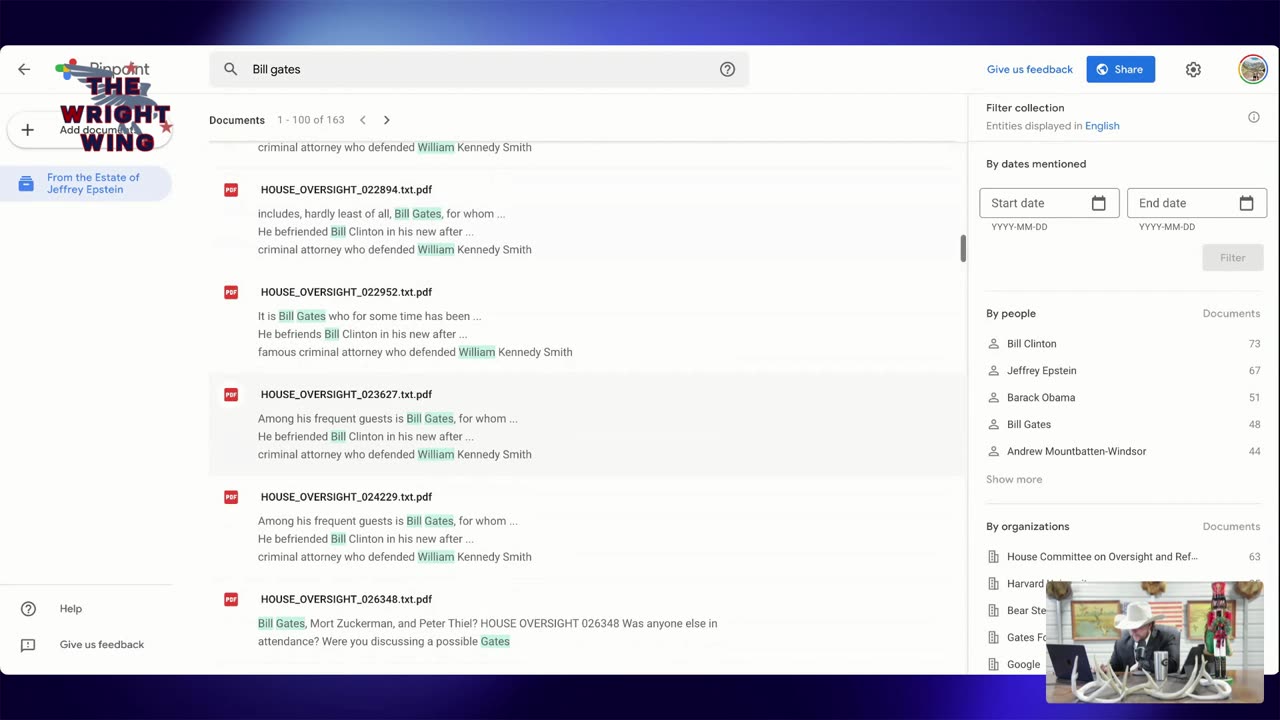Open search help question mark icon

[x=727, y=69]
